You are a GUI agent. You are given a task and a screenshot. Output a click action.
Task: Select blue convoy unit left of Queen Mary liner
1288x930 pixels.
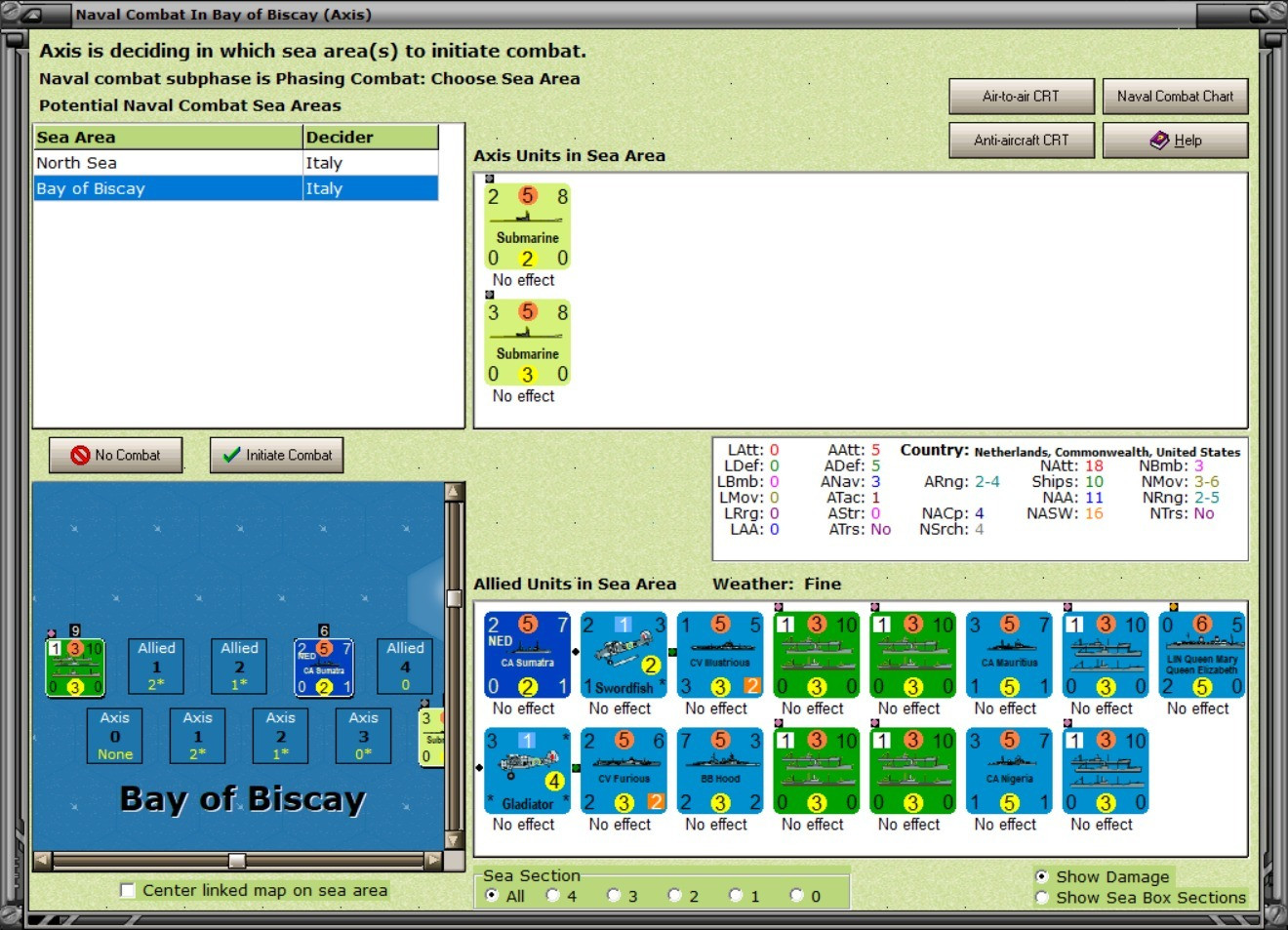[1107, 655]
